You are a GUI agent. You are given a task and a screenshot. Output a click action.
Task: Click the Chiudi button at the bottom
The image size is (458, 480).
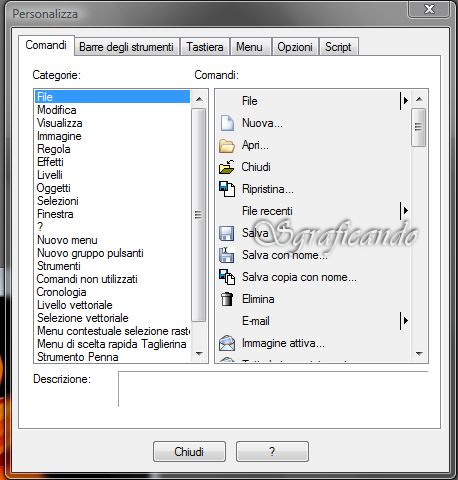(x=189, y=452)
